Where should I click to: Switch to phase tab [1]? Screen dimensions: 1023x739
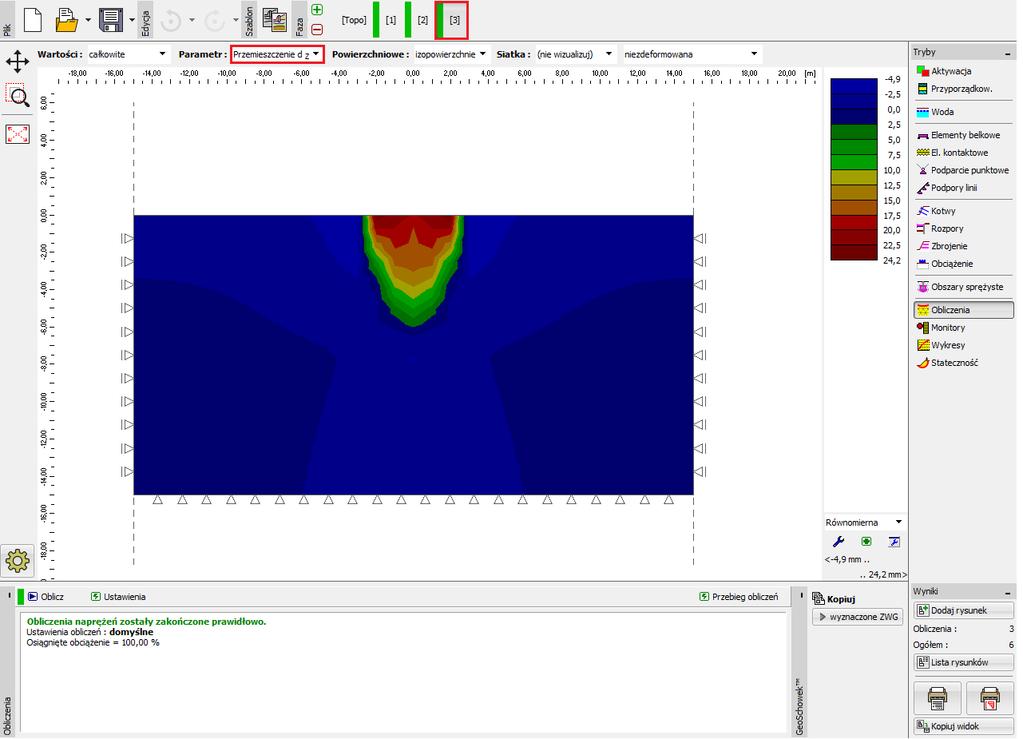(391, 20)
